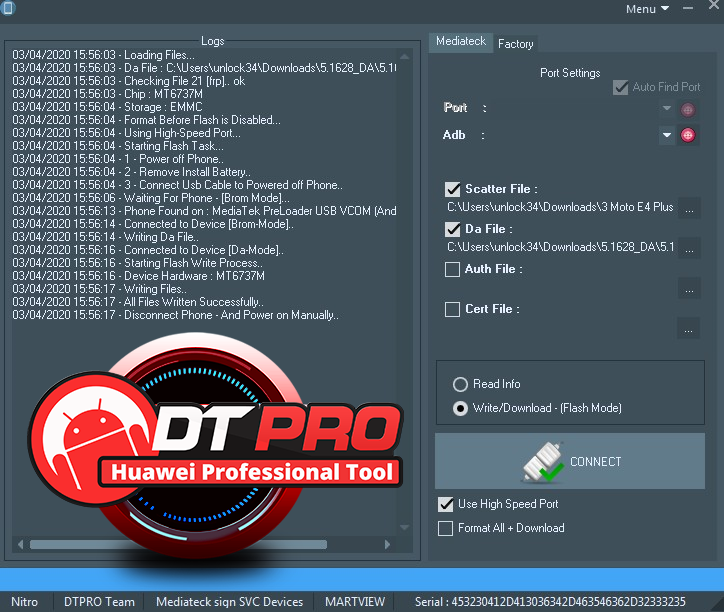The height and width of the screenshot is (612, 724).
Task: Click the Nitro status bar entry
Action: pos(24,602)
